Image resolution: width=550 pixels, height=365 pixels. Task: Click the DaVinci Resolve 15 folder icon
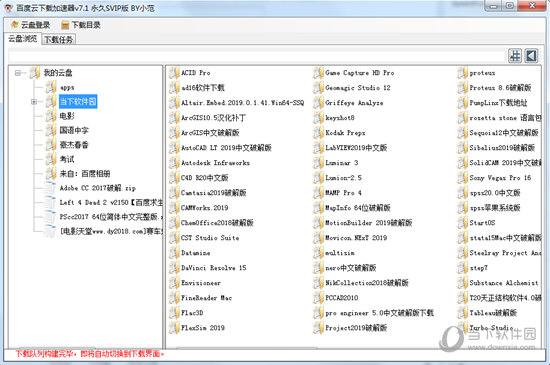point(174,268)
